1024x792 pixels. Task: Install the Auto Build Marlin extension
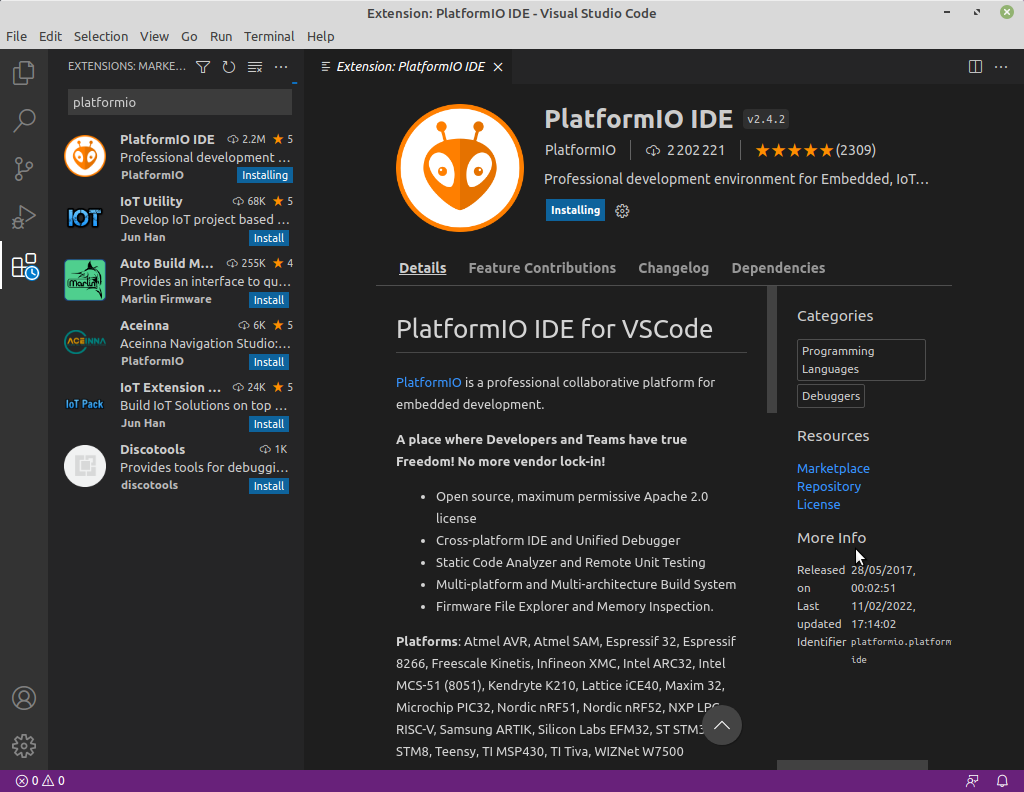pyautogui.click(x=269, y=300)
